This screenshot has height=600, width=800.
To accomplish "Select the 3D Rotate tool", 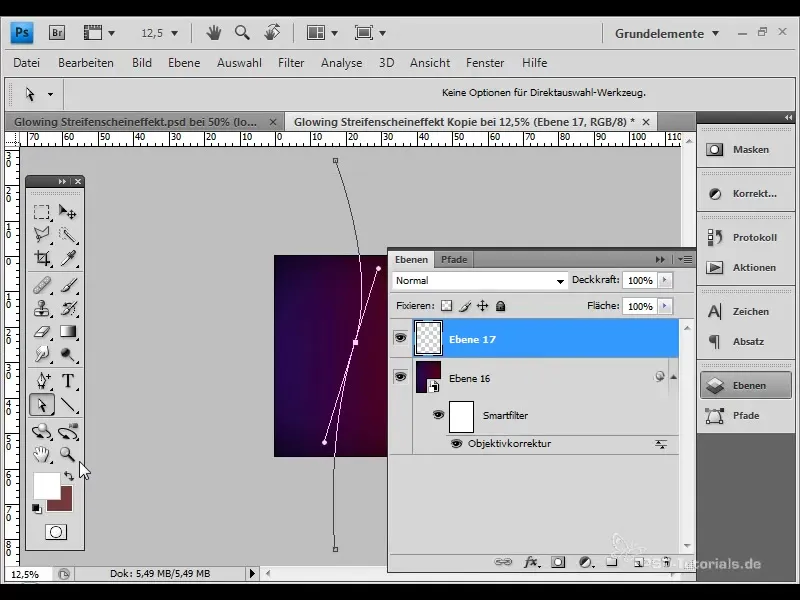I will click(x=42, y=432).
